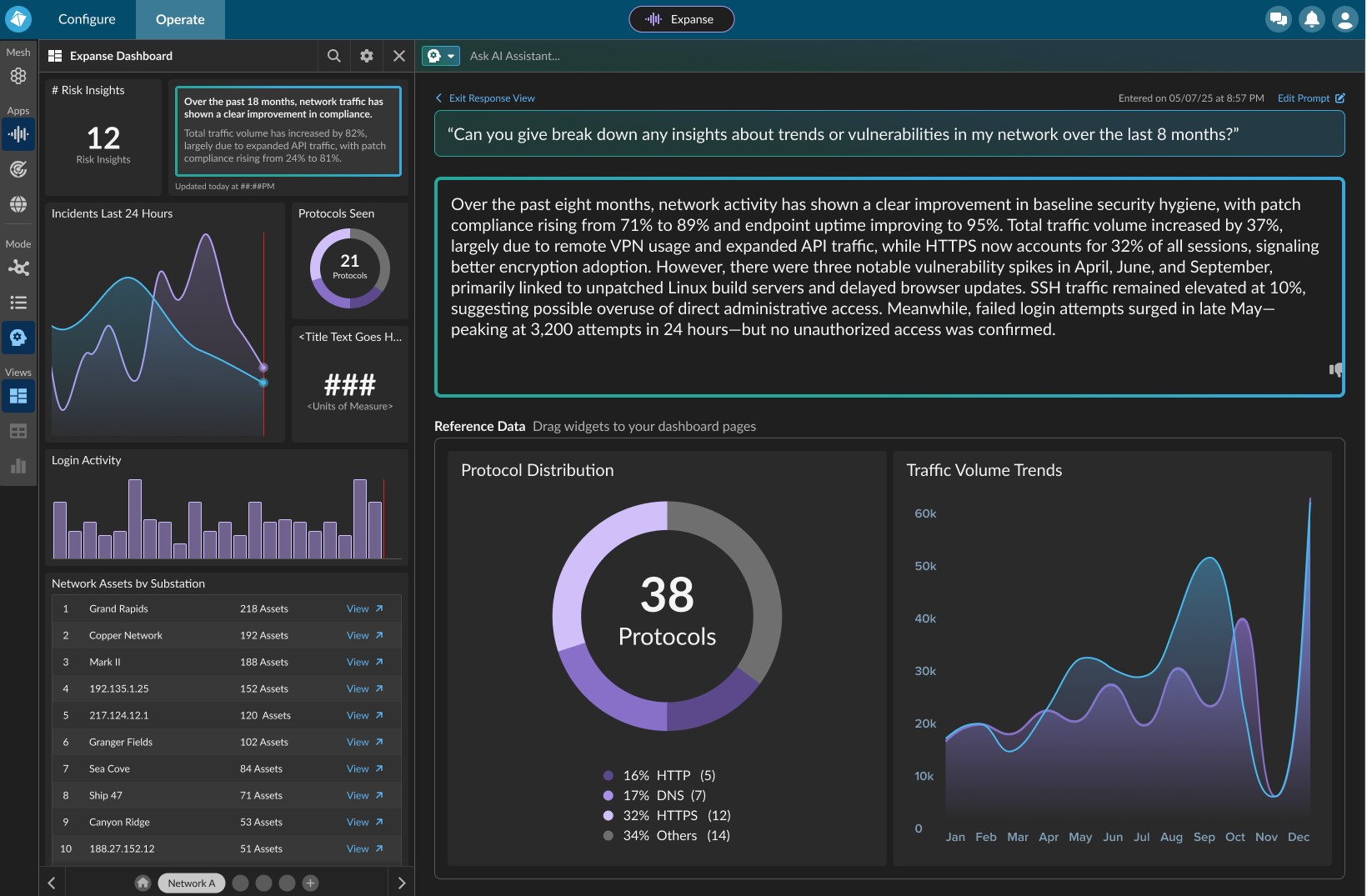The width and height of the screenshot is (1367, 896).
Task: Select the list mode icon in sidebar
Action: [18, 303]
